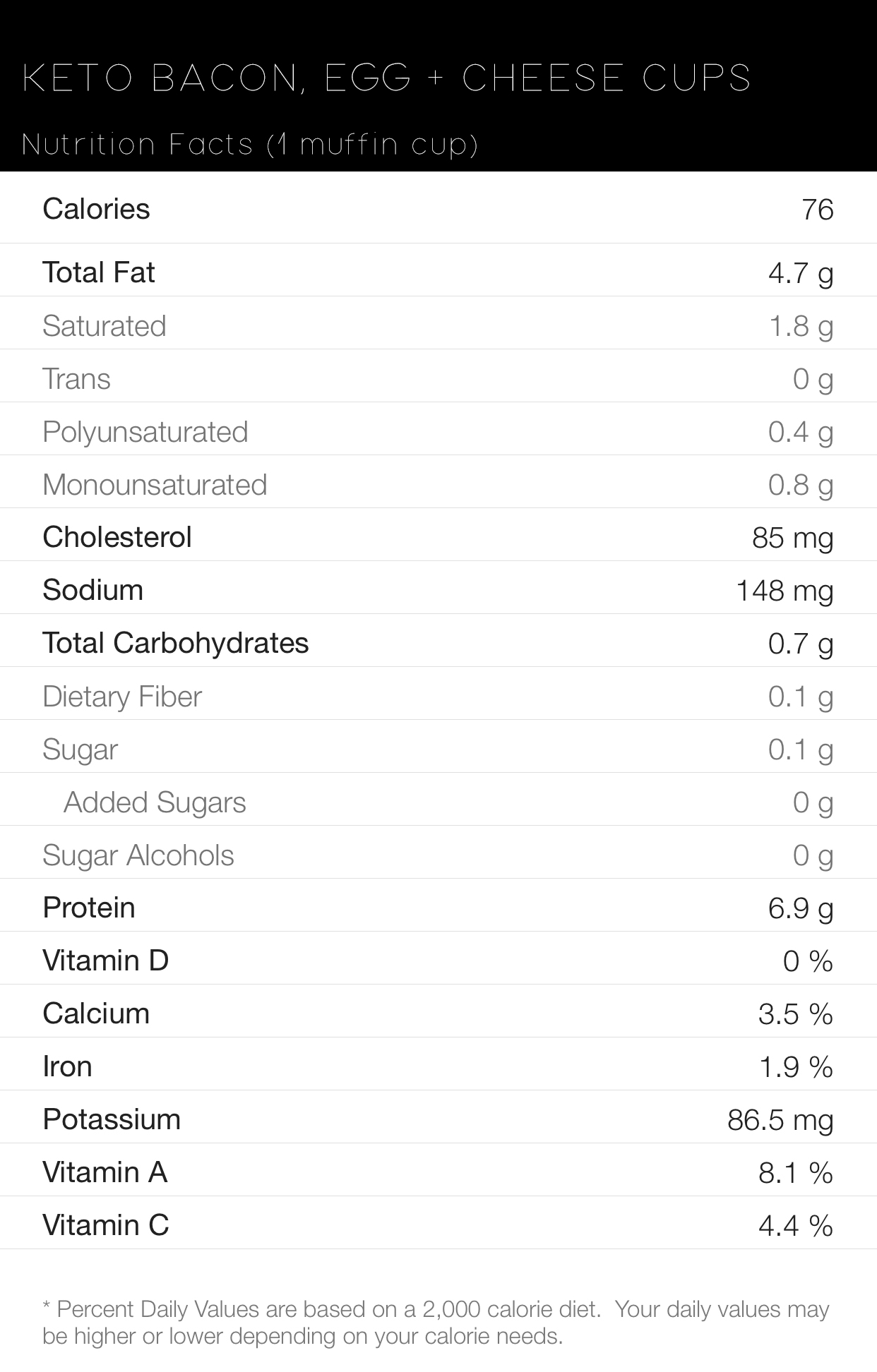Click the Sodium value 148 mg
The height and width of the screenshot is (1372, 877).
pyautogui.click(x=784, y=590)
